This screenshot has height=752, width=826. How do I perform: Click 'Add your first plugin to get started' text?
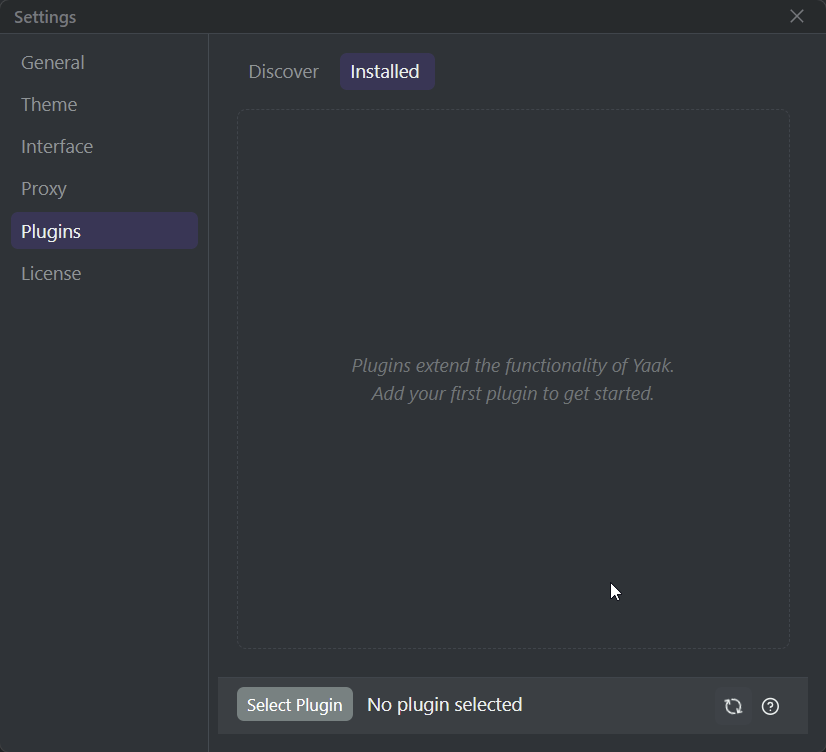(x=513, y=394)
